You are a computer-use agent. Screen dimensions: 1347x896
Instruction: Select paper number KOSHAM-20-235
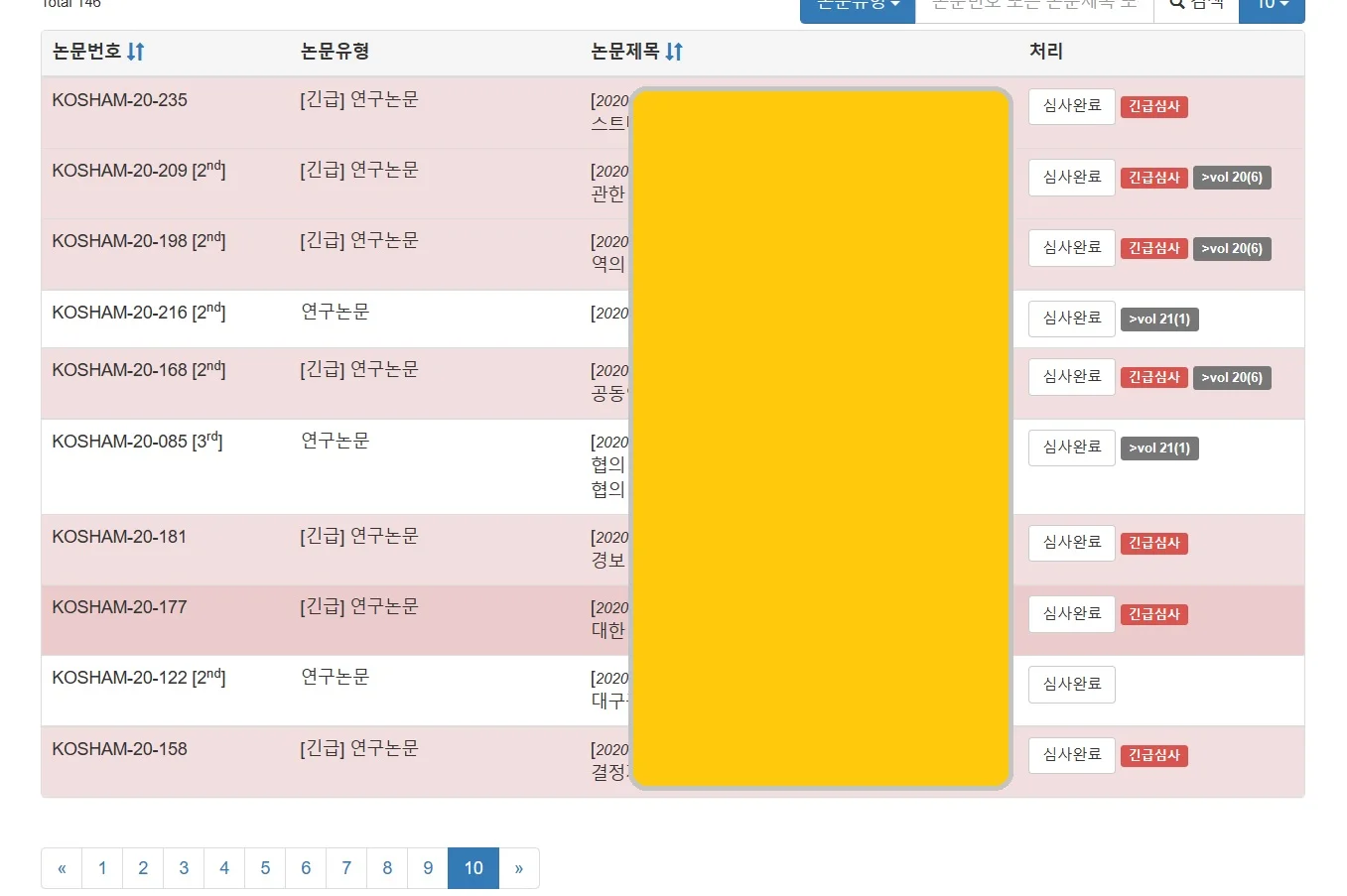point(119,100)
